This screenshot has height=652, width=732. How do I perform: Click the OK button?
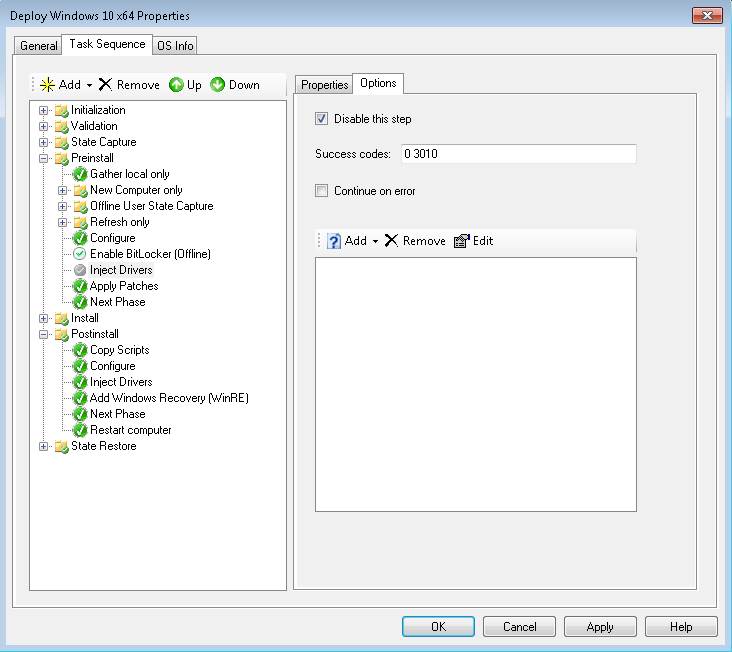point(438,626)
